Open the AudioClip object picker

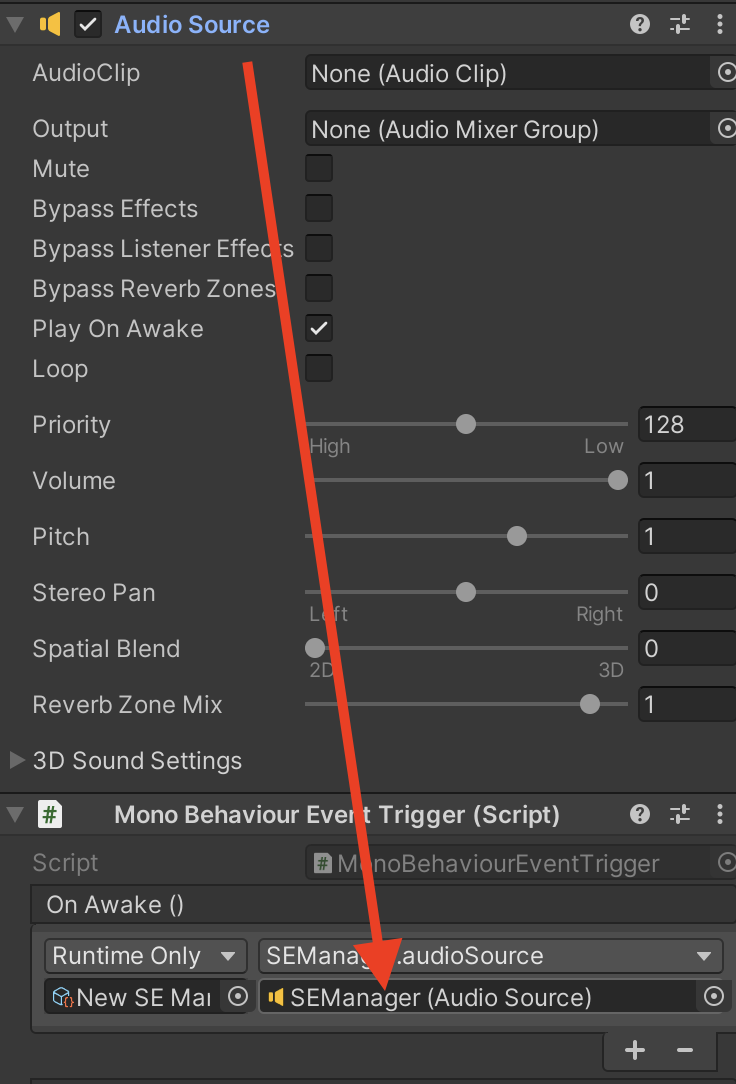pyautogui.click(x=728, y=72)
